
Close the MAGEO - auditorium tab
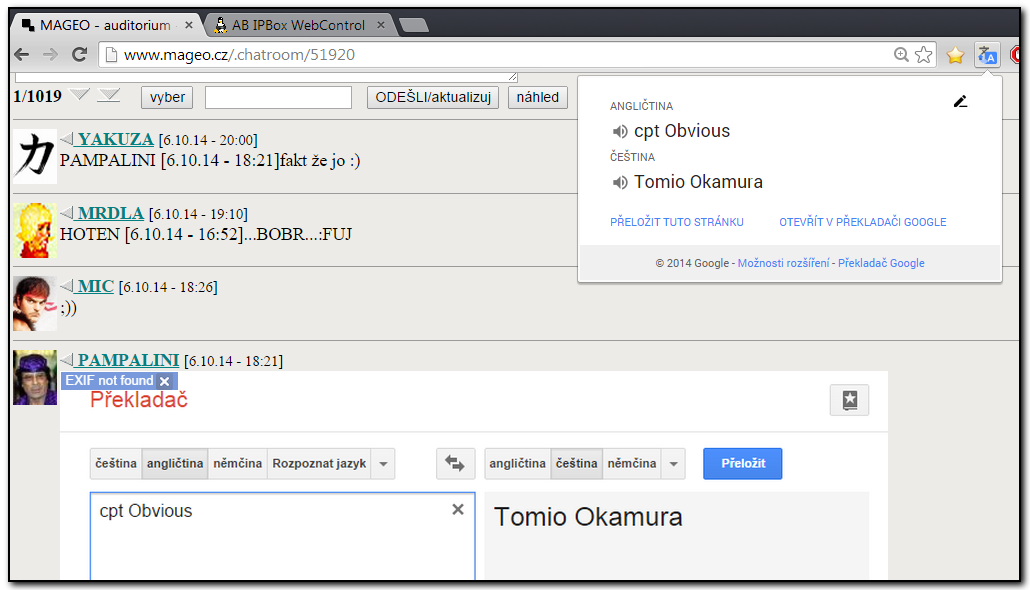click(x=189, y=26)
